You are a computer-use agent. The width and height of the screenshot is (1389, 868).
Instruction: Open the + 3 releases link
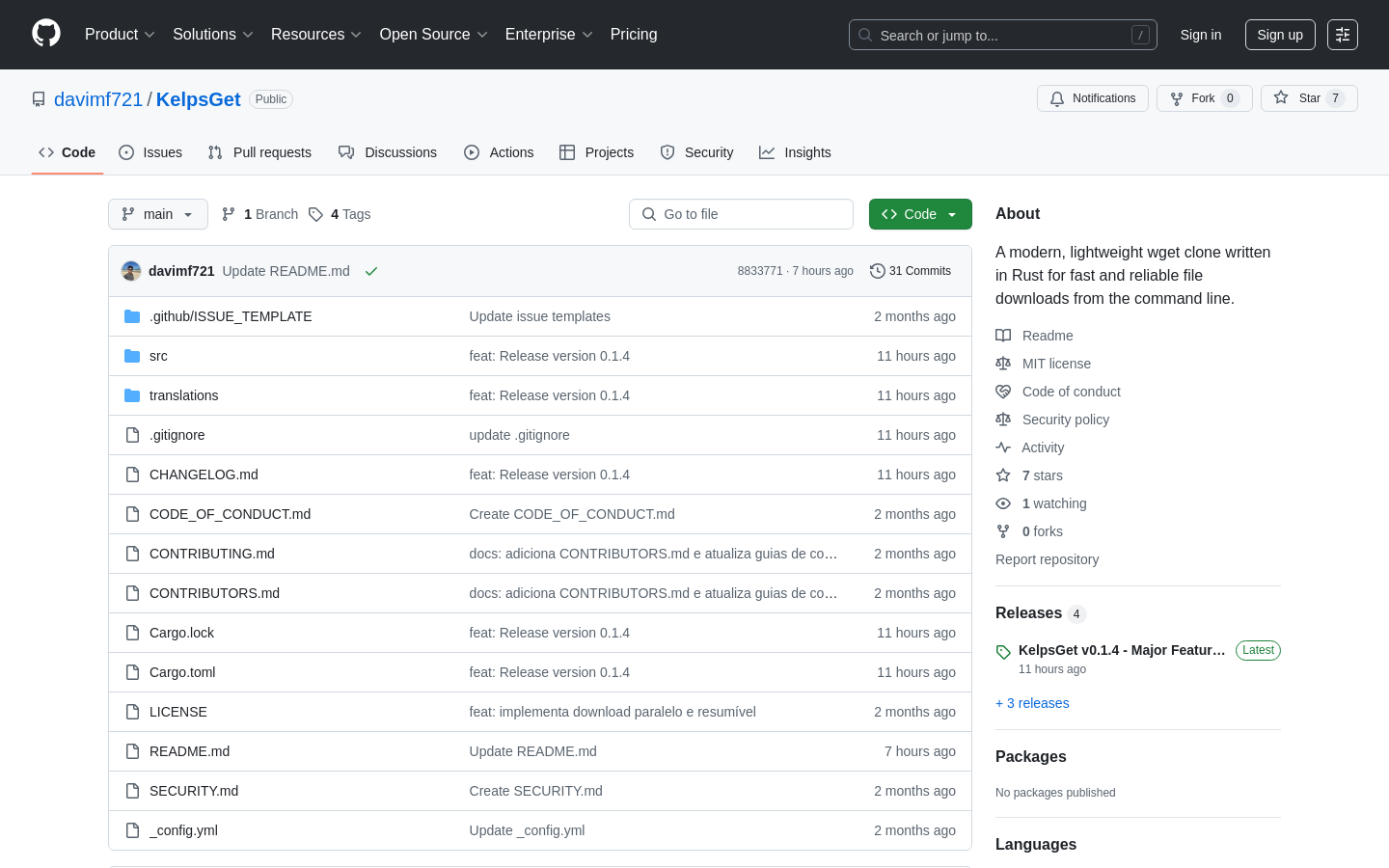pos(1032,703)
